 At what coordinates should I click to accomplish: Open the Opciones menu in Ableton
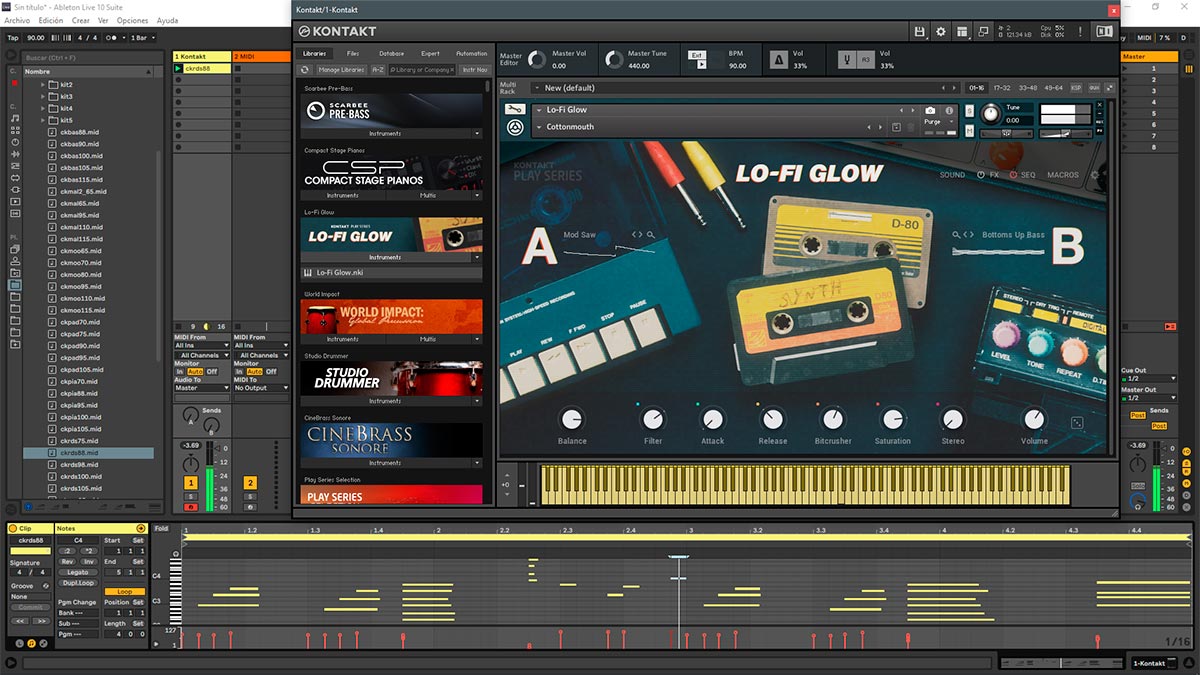coord(132,20)
